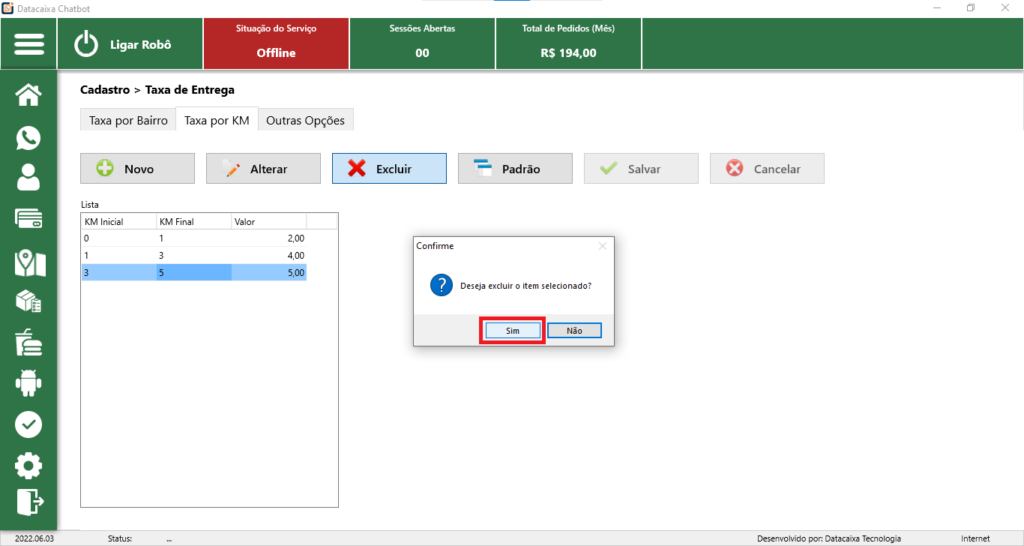Select list row with value 2,00
The width and height of the screenshot is (1024, 546).
coord(194,238)
